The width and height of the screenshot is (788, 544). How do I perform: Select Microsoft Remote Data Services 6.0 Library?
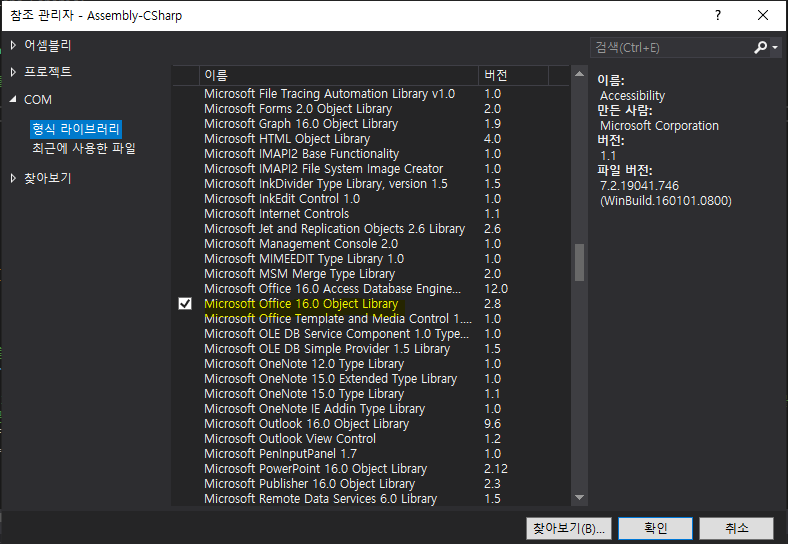point(371,499)
